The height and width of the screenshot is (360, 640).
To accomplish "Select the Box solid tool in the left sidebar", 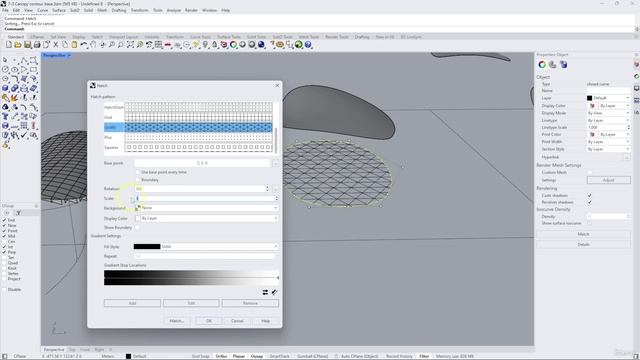I will 5,88.
